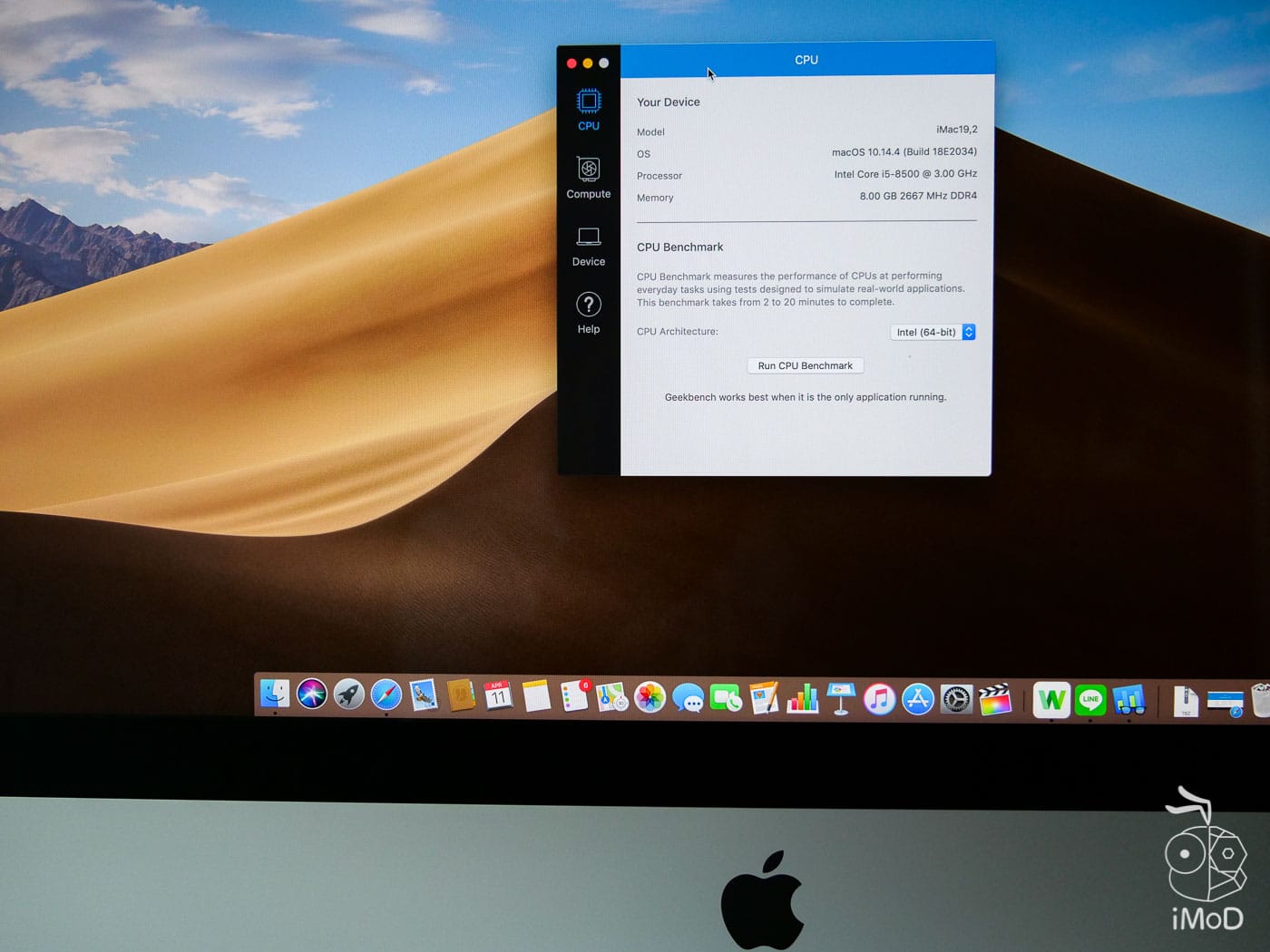The image size is (1270, 952).
Task: Click the Run CPU Benchmark button
Action: point(805,365)
